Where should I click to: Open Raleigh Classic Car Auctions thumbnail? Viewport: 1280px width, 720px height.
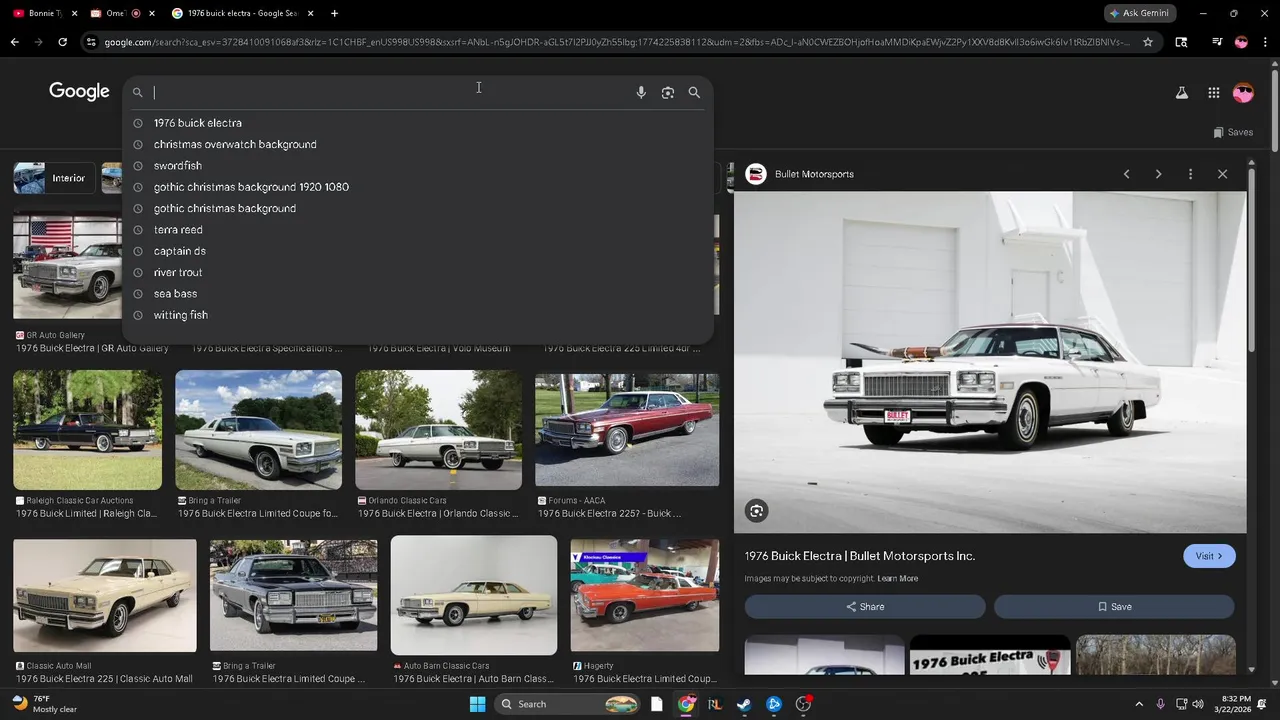pyautogui.click(x=87, y=430)
